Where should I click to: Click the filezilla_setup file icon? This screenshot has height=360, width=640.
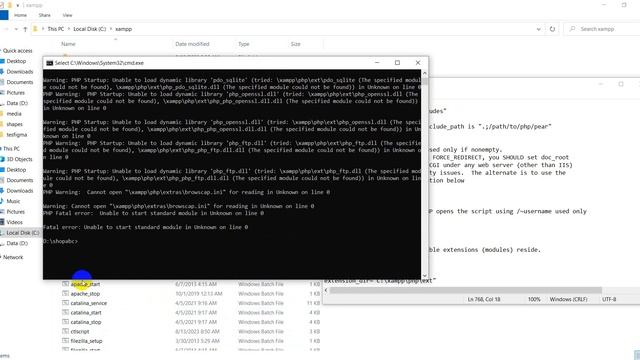(x=65, y=340)
